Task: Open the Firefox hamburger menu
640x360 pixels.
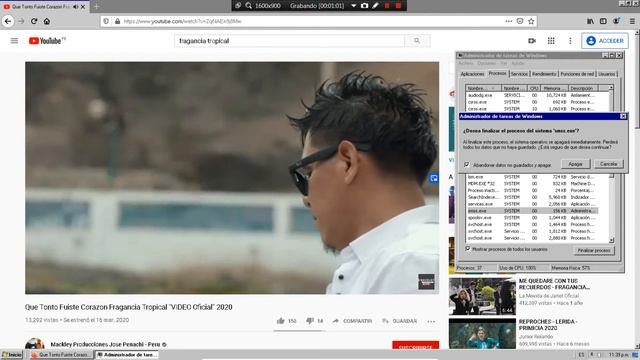Action: coord(632,21)
